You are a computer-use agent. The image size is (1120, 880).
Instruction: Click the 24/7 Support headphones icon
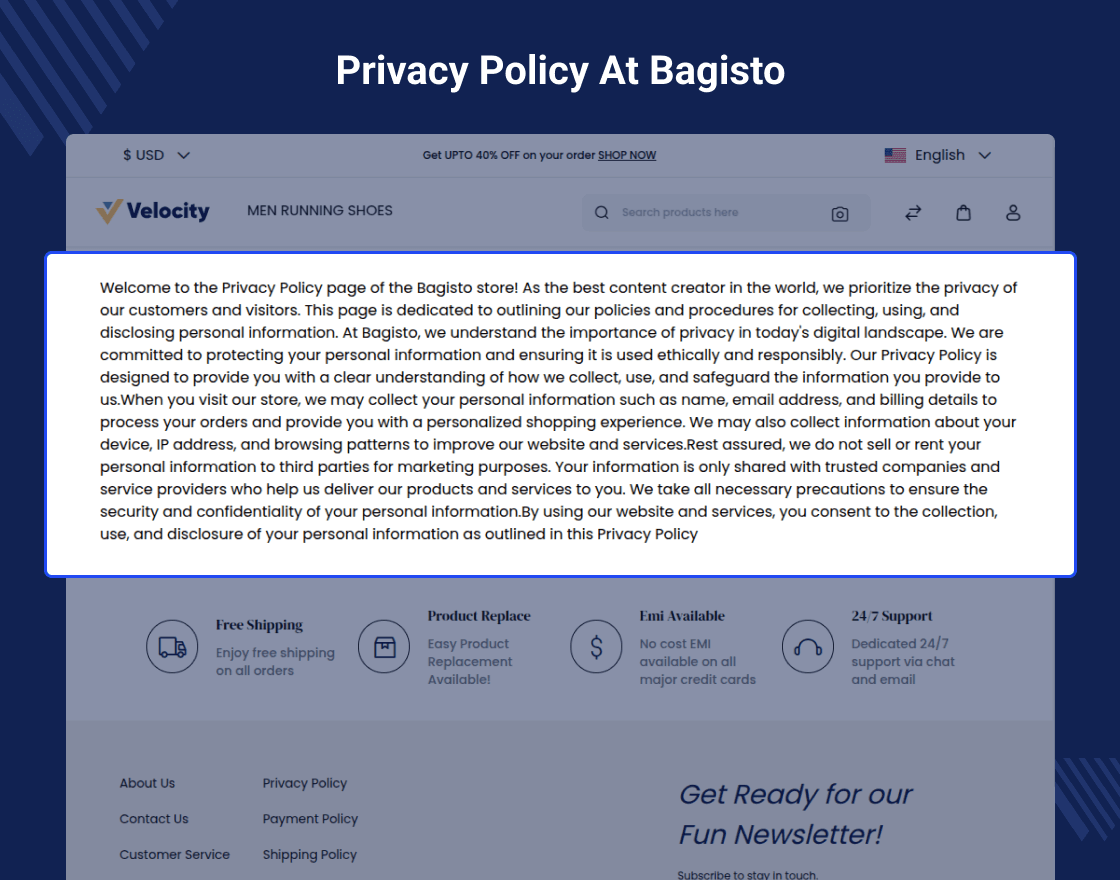pyautogui.click(x=808, y=647)
